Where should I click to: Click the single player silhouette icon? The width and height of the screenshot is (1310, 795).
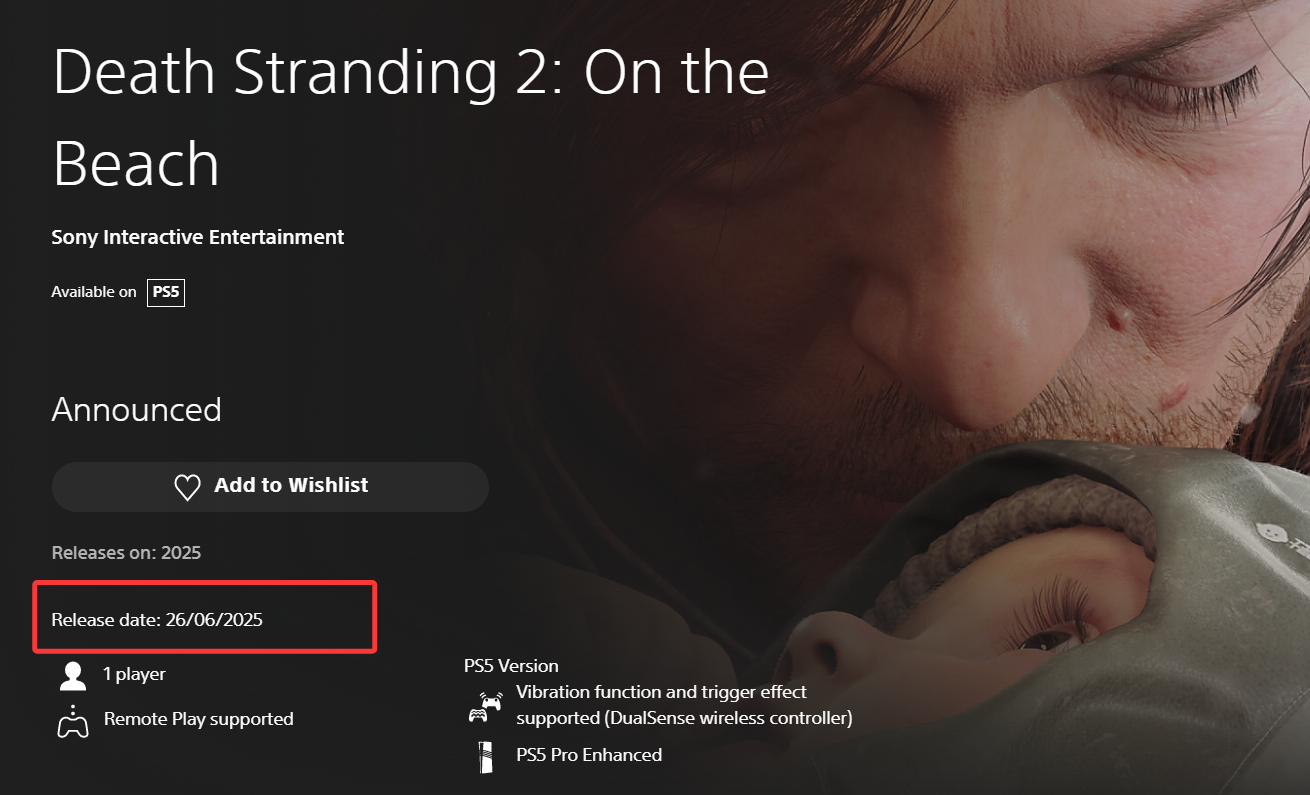(x=72, y=675)
